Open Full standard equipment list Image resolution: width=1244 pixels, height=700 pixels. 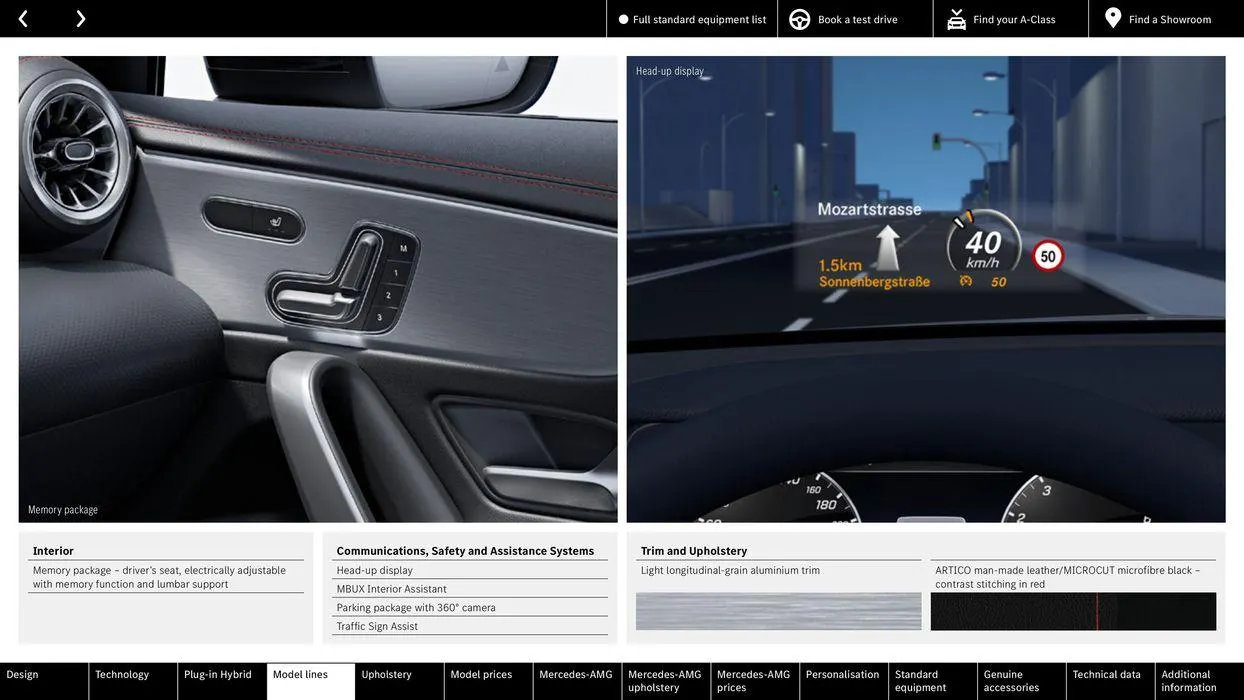click(x=699, y=19)
